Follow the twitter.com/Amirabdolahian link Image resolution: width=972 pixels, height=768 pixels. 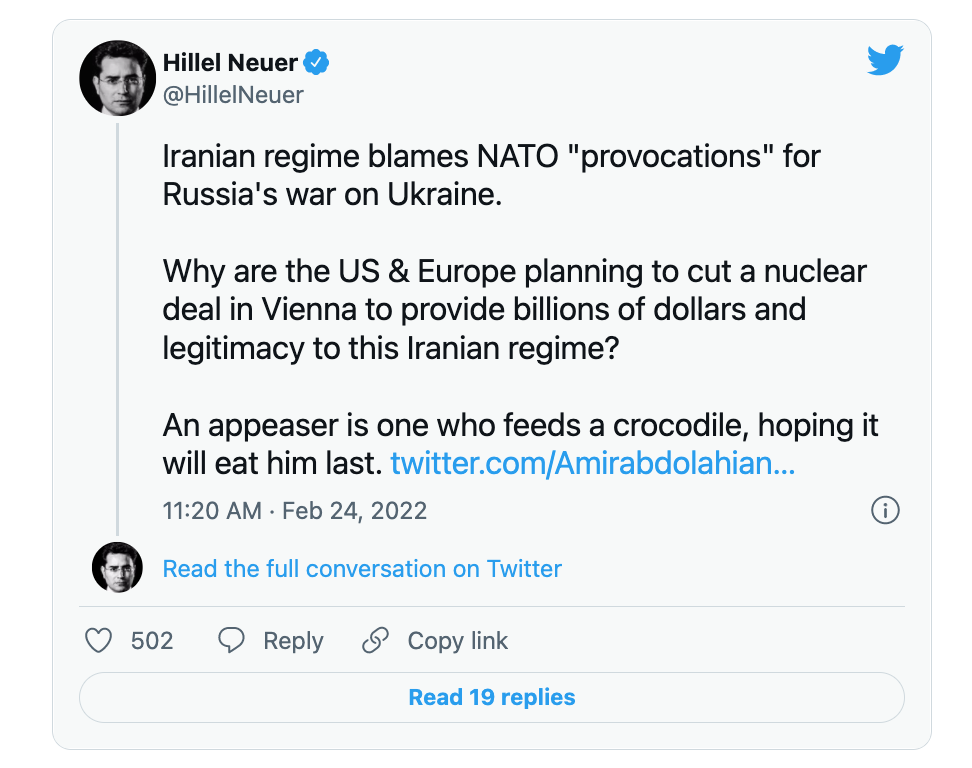[x=593, y=463]
